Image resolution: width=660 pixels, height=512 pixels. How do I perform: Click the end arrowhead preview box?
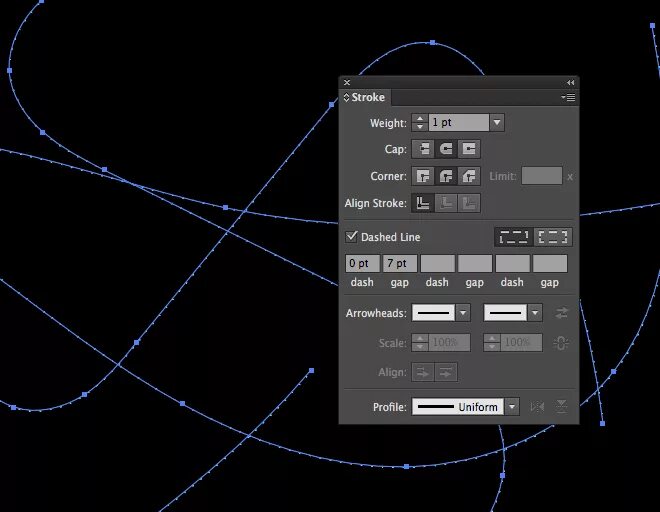pyautogui.click(x=505, y=313)
